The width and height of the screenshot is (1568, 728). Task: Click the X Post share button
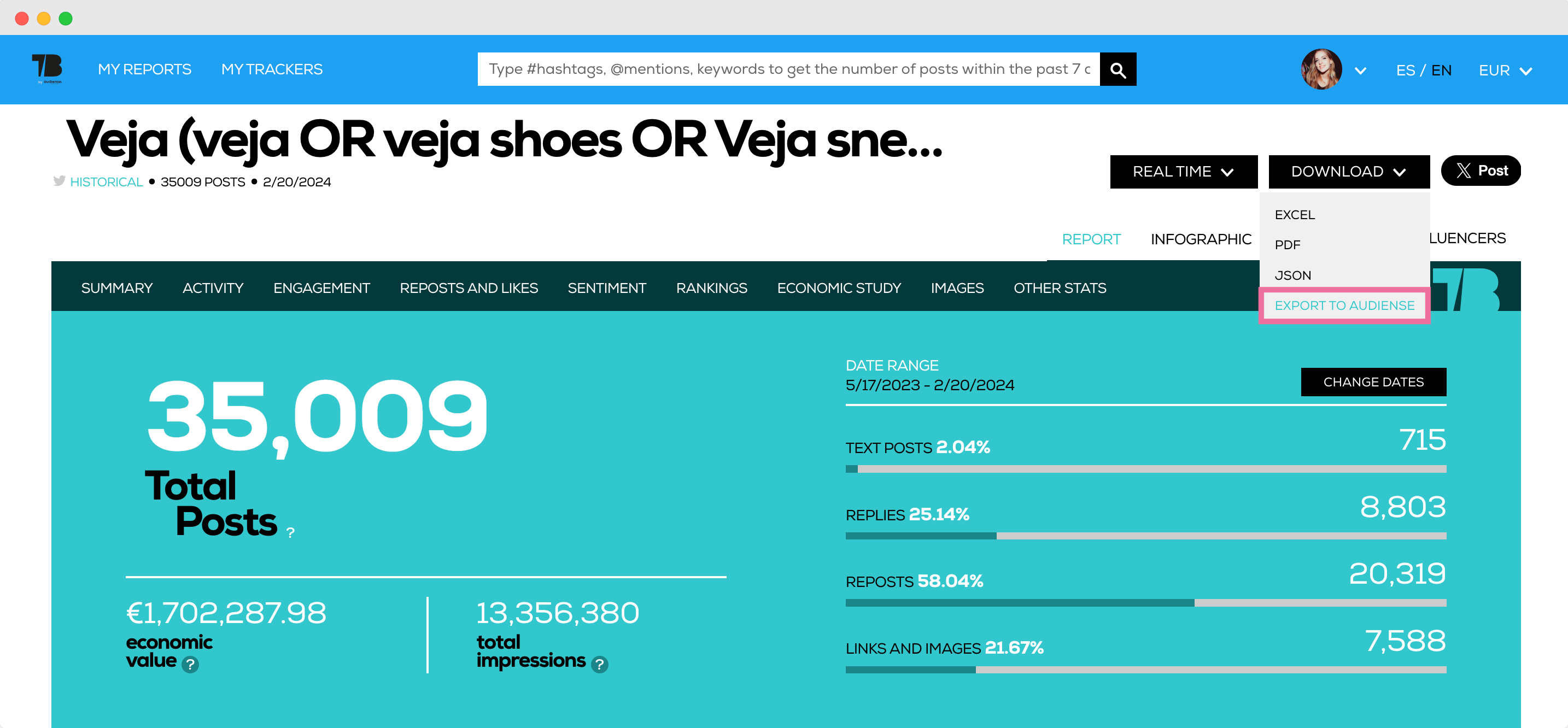[x=1483, y=170]
